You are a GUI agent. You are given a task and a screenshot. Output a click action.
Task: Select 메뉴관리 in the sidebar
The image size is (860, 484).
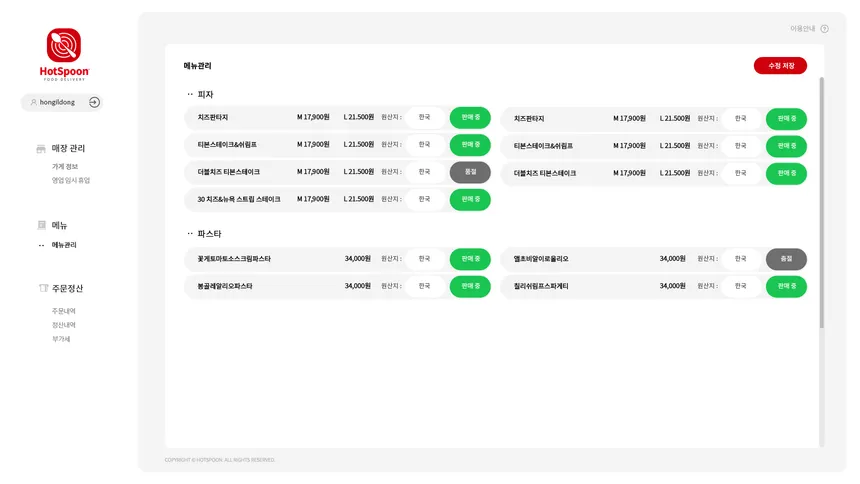coord(64,245)
